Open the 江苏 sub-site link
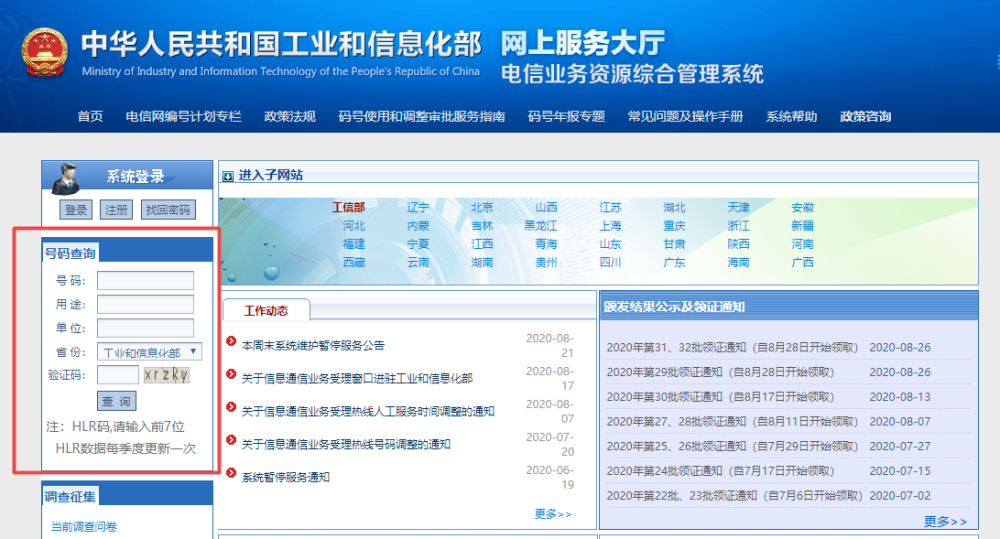The width and height of the screenshot is (1000, 539). [610, 207]
